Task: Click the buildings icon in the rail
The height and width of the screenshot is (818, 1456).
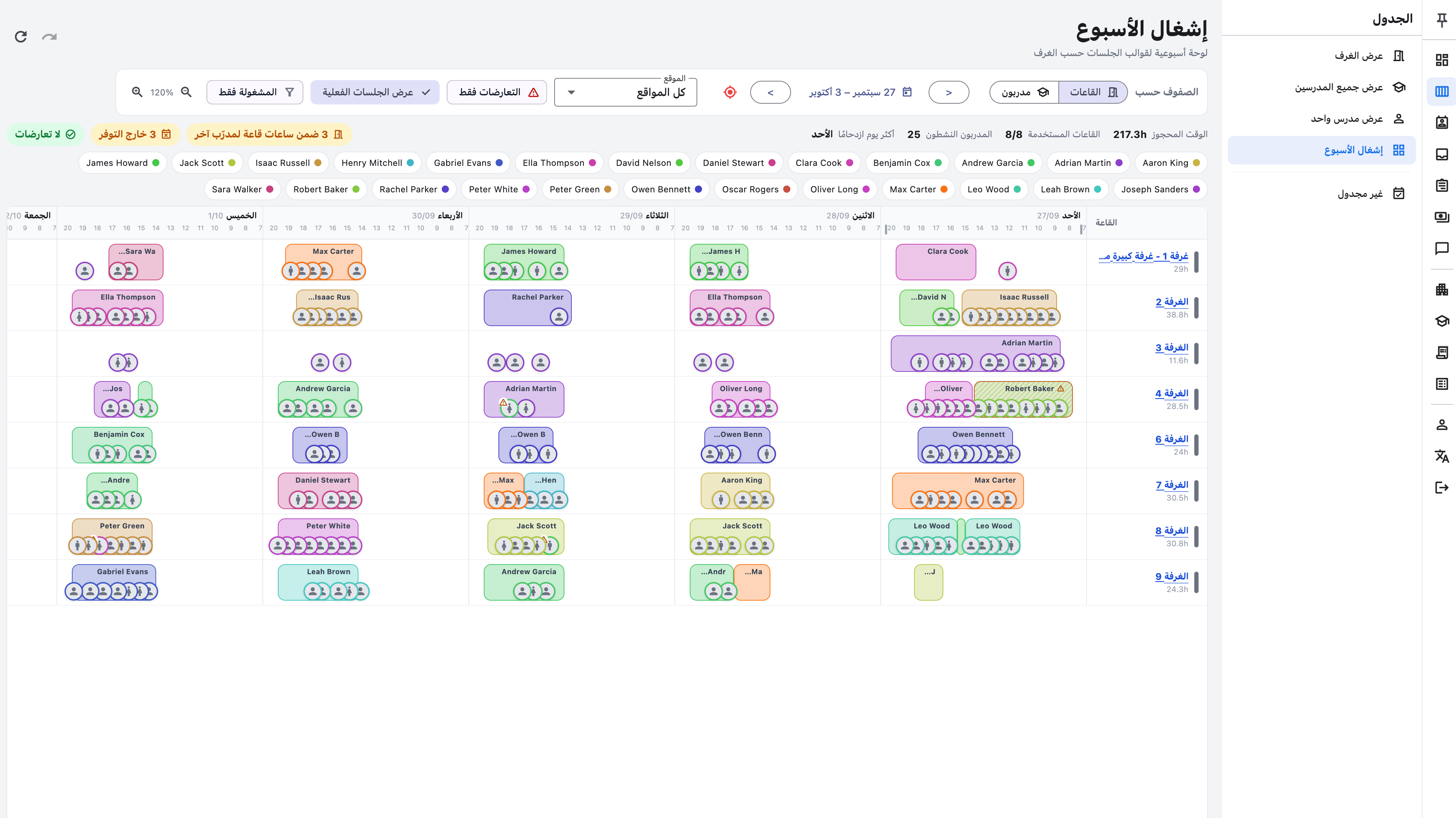Action: (1442, 290)
